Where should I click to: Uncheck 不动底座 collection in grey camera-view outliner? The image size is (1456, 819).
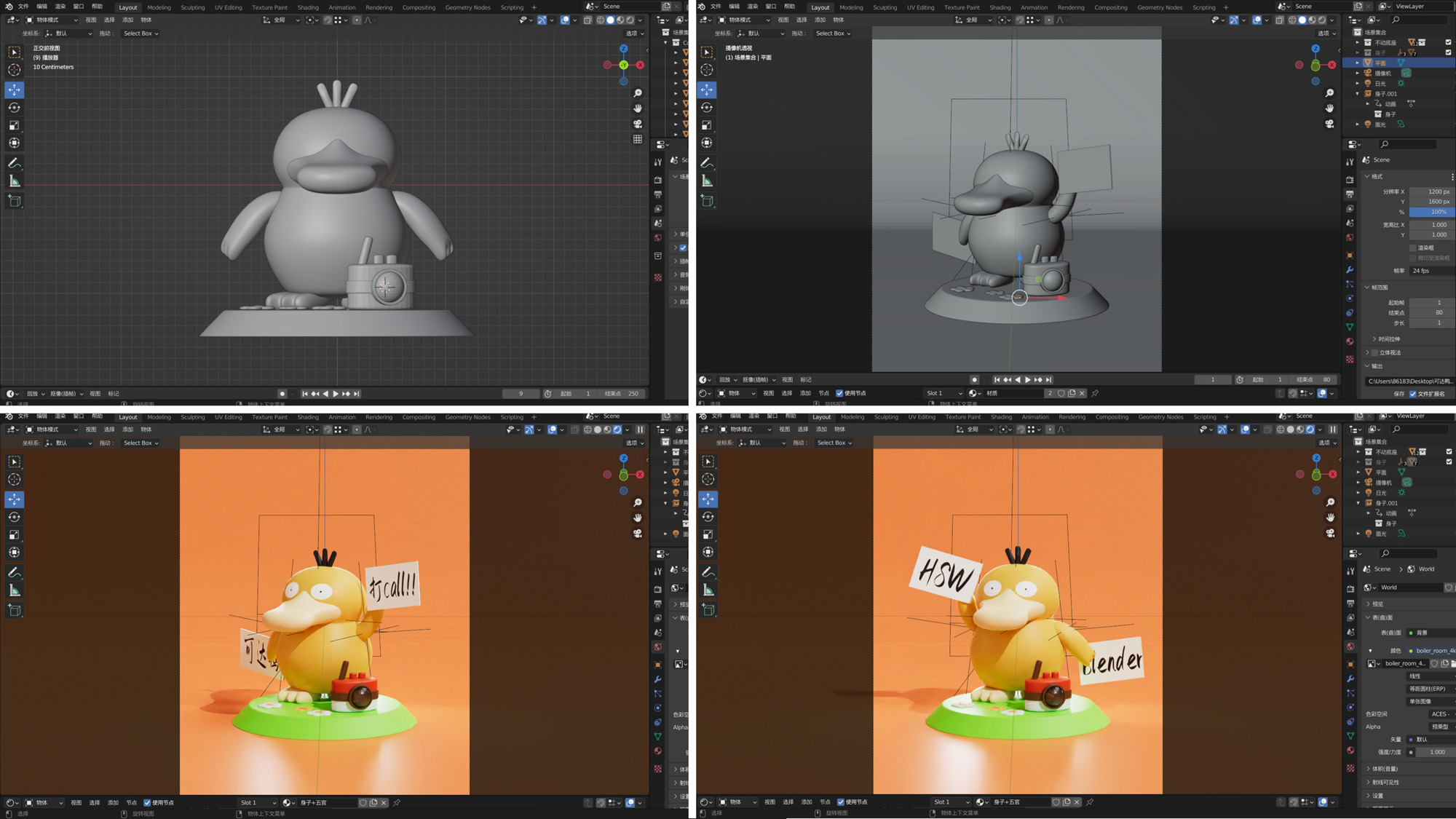click(1448, 42)
